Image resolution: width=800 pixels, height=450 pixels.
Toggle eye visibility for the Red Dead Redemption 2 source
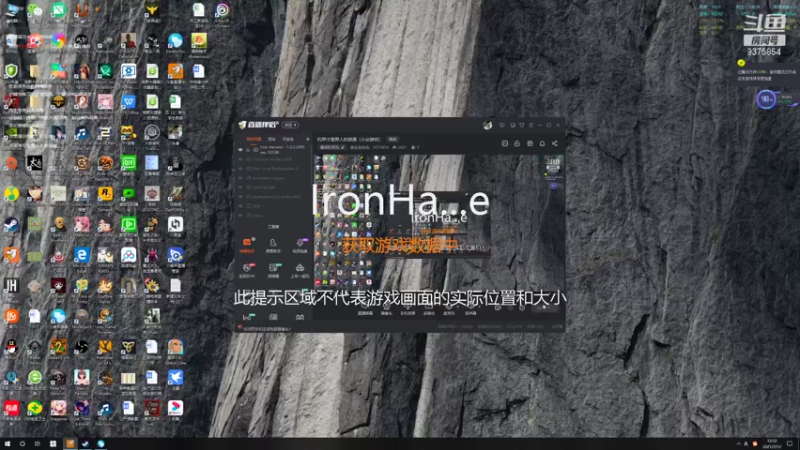point(240,168)
